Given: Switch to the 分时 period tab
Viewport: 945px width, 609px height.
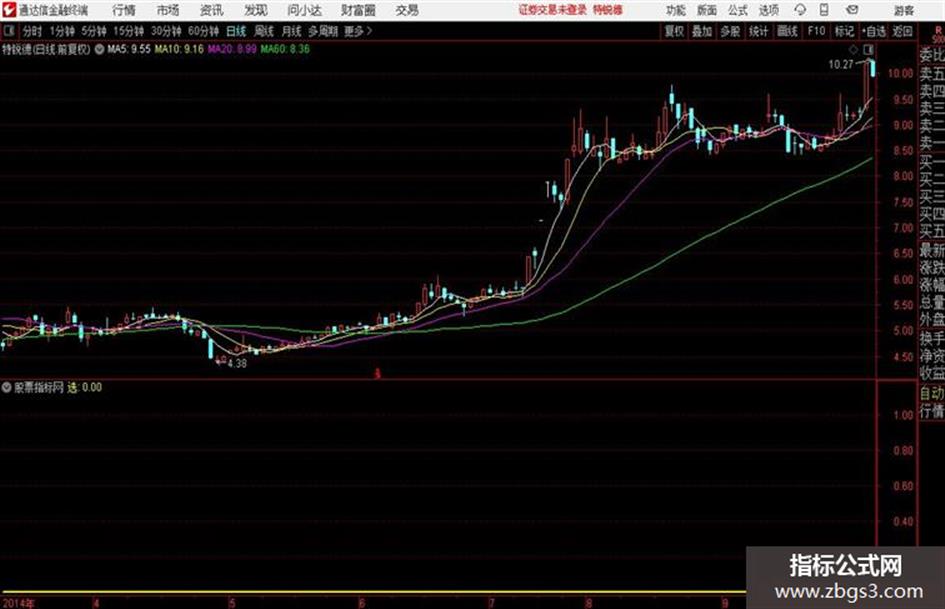Looking at the screenshot, I should click(x=33, y=31).
